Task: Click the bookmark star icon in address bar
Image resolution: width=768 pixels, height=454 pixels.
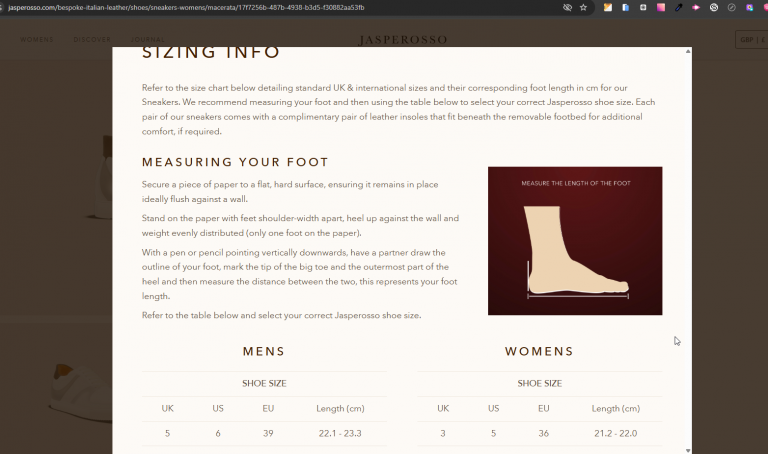Action: [583, 7]
